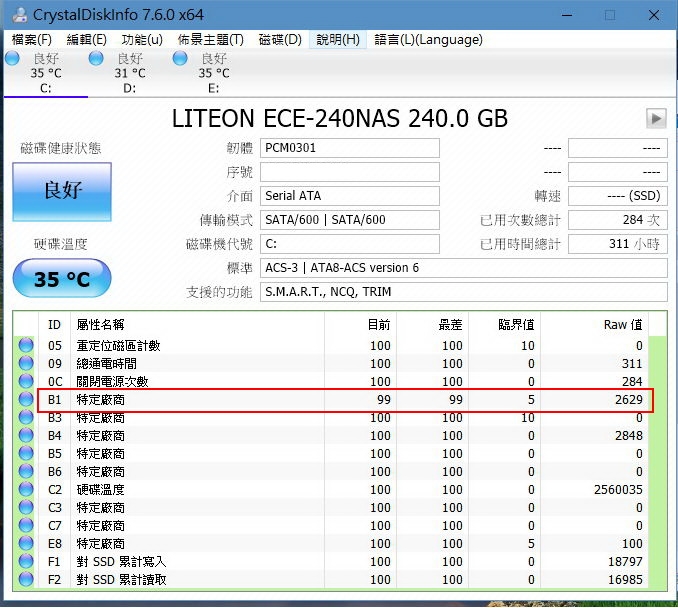Viewport: 678px width, 608px height.
Task: Click status icon of row 0C 關閉電源次數
Action: coord(26,381)
